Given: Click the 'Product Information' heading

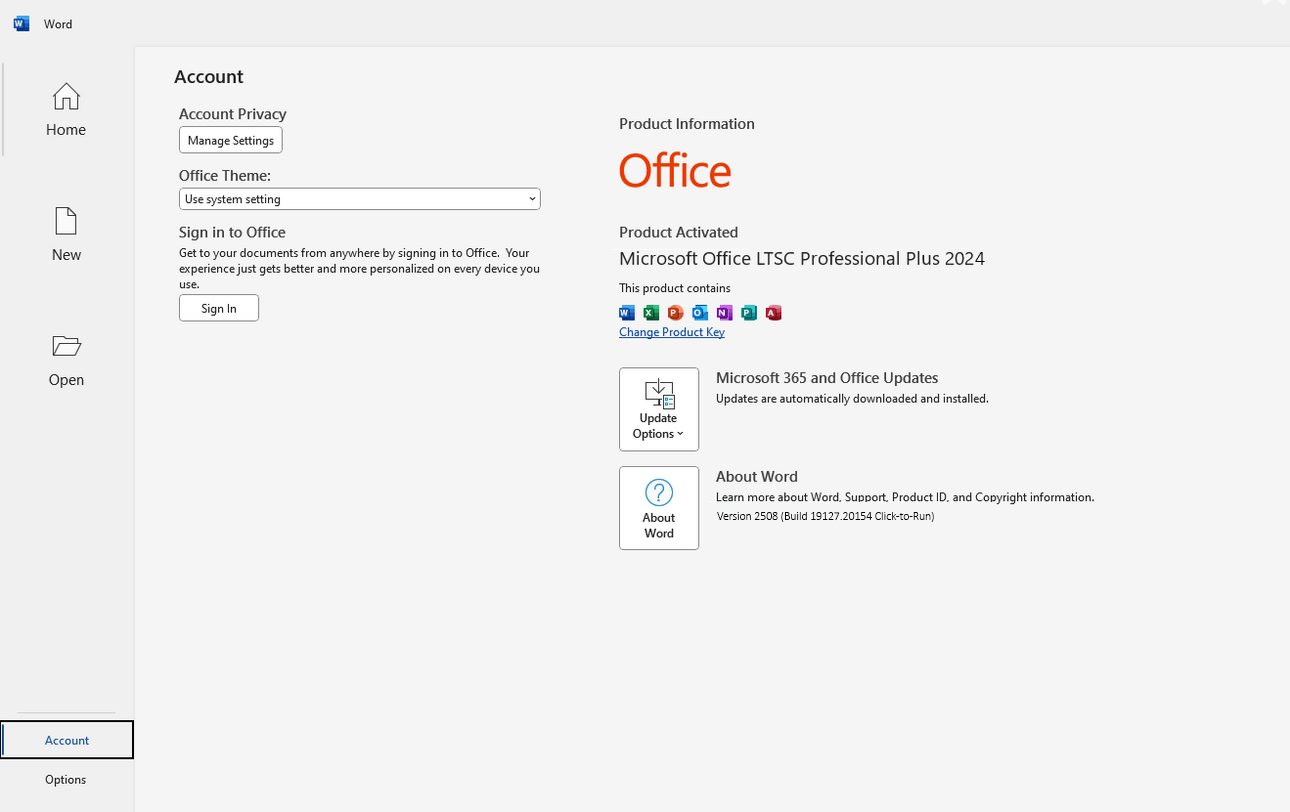Looking at the screenshot, I should 687,124.
